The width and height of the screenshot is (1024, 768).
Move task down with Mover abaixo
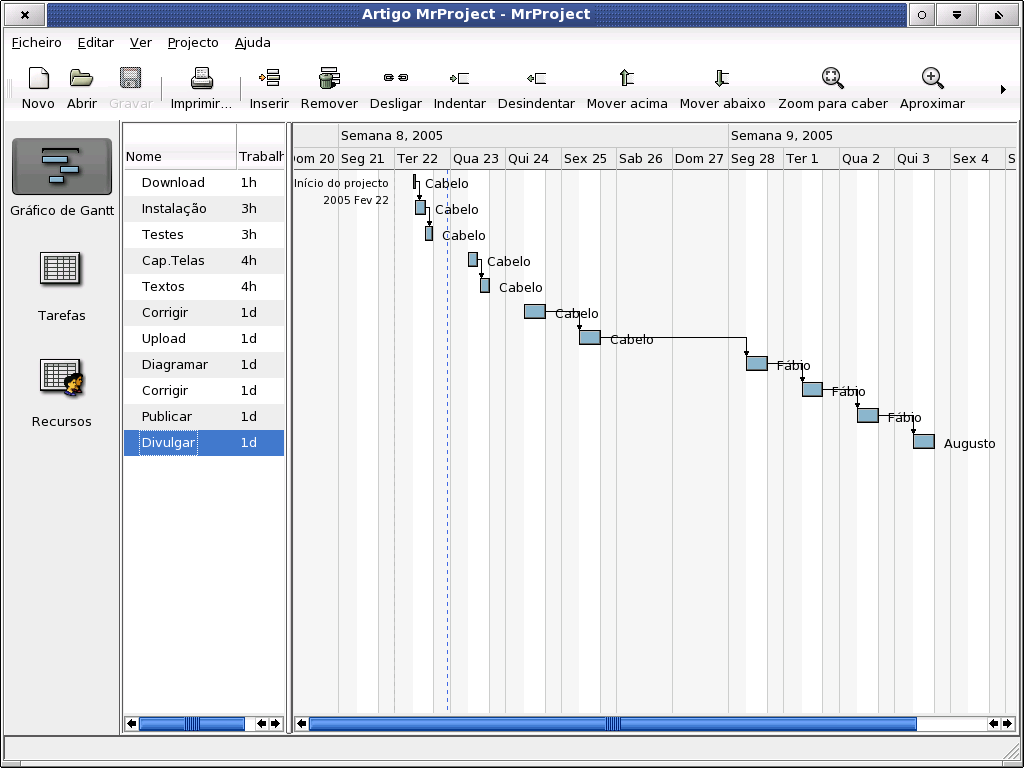[x=722, y=78]
